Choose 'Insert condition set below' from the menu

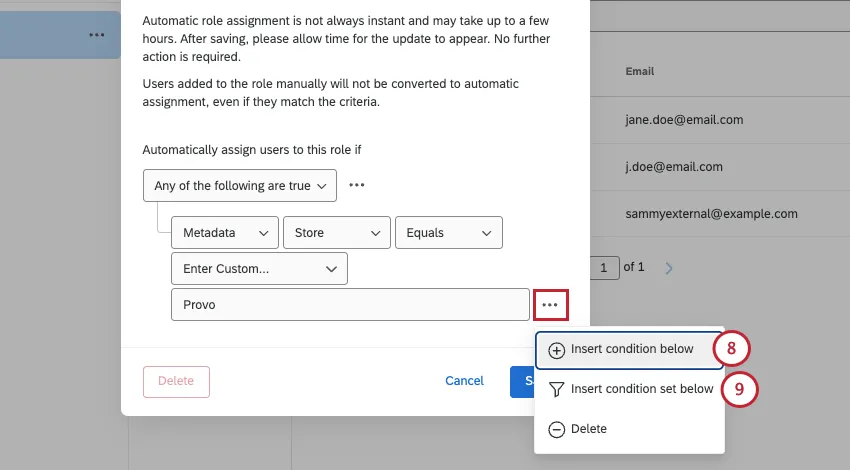tap(629, 389)
